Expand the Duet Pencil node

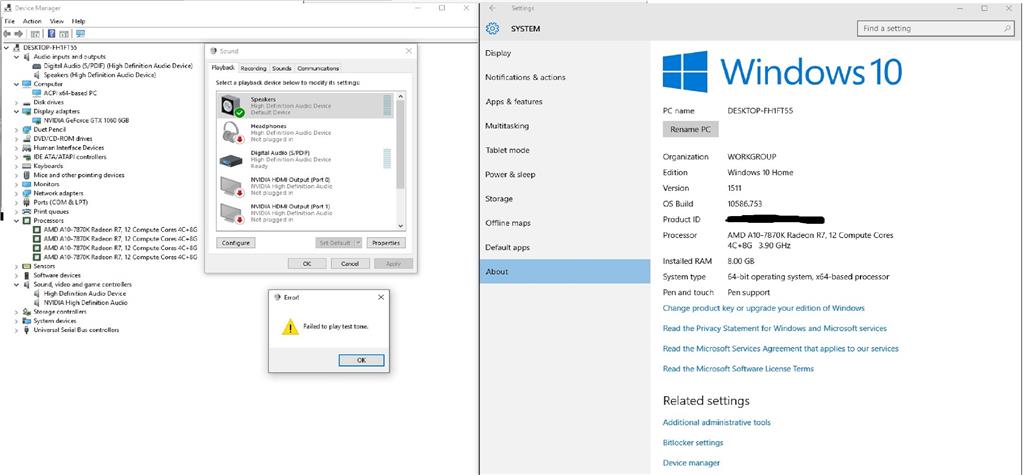pos(16,129)
